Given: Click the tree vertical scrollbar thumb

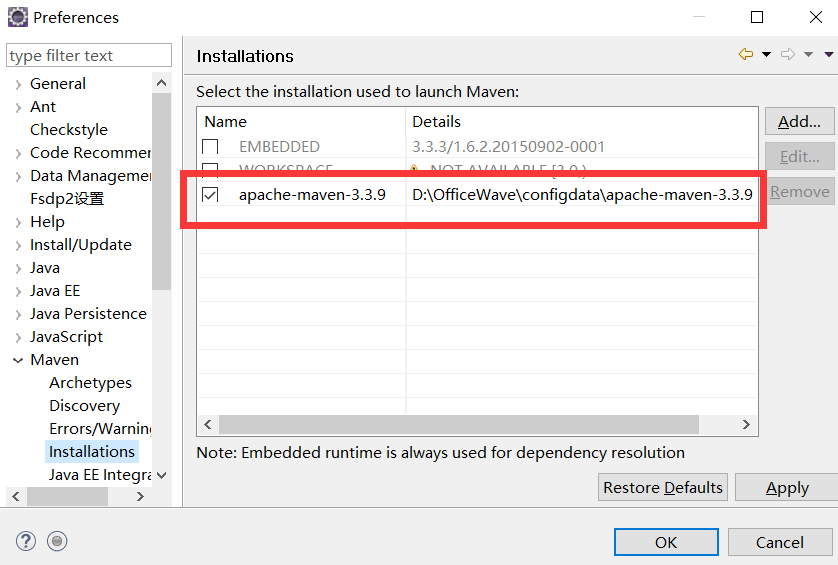Looking at the screenshot, I should (161, 191).
